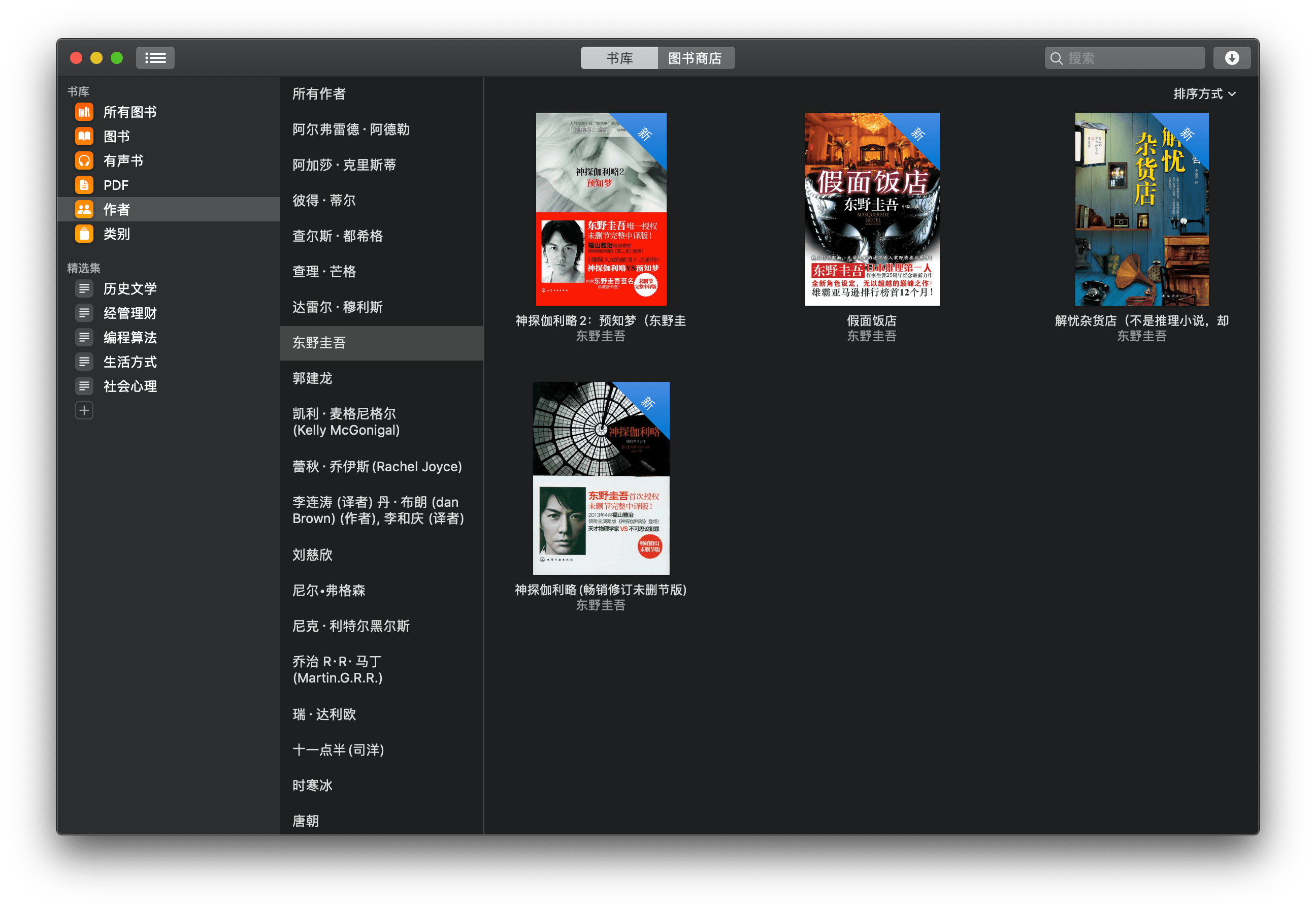Select author 达雷尔·穆利斯
This screenshot has height=910, width=1316.
pos(382,307)
